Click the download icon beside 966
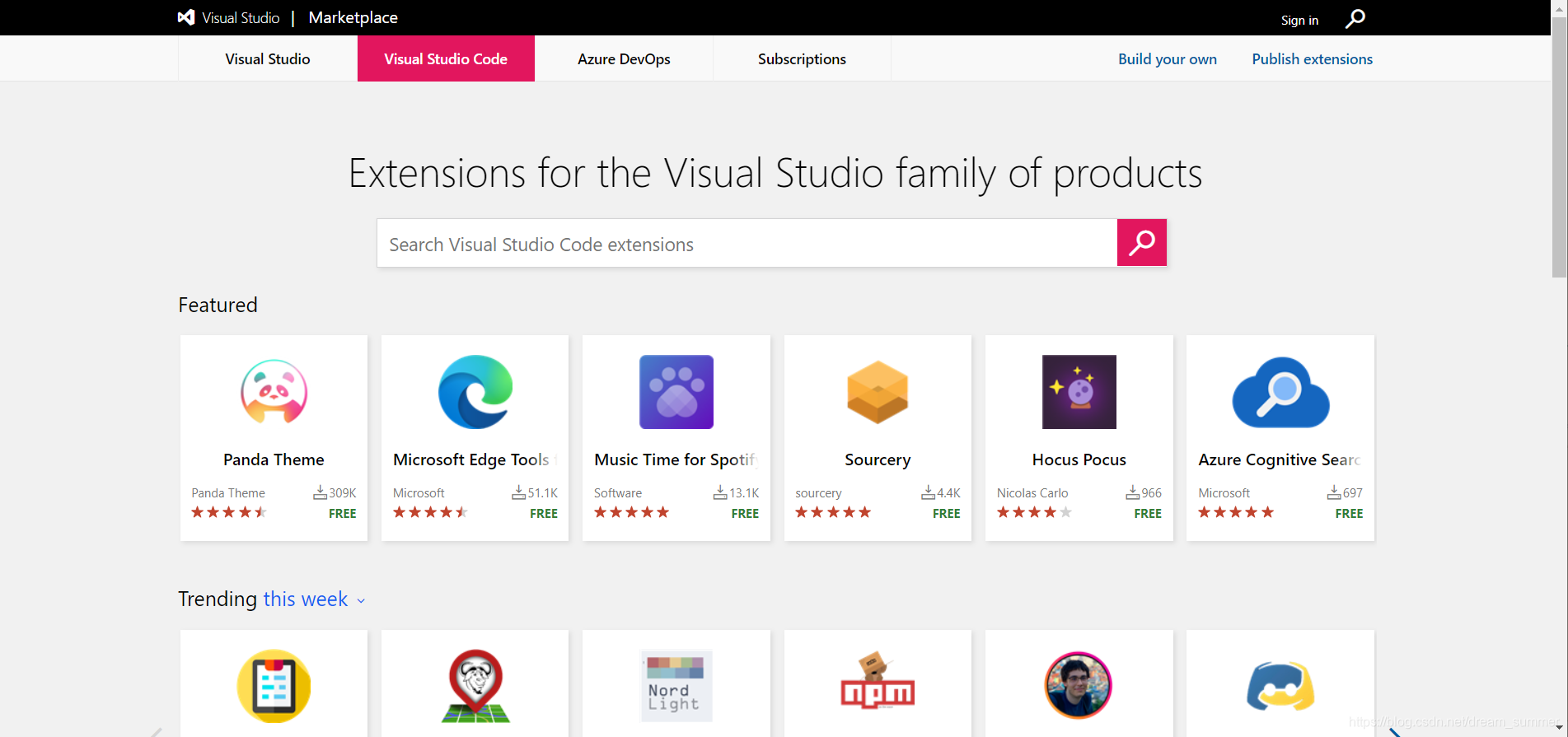This screenshot has height=737, width=1568. tap(1133, 492)
